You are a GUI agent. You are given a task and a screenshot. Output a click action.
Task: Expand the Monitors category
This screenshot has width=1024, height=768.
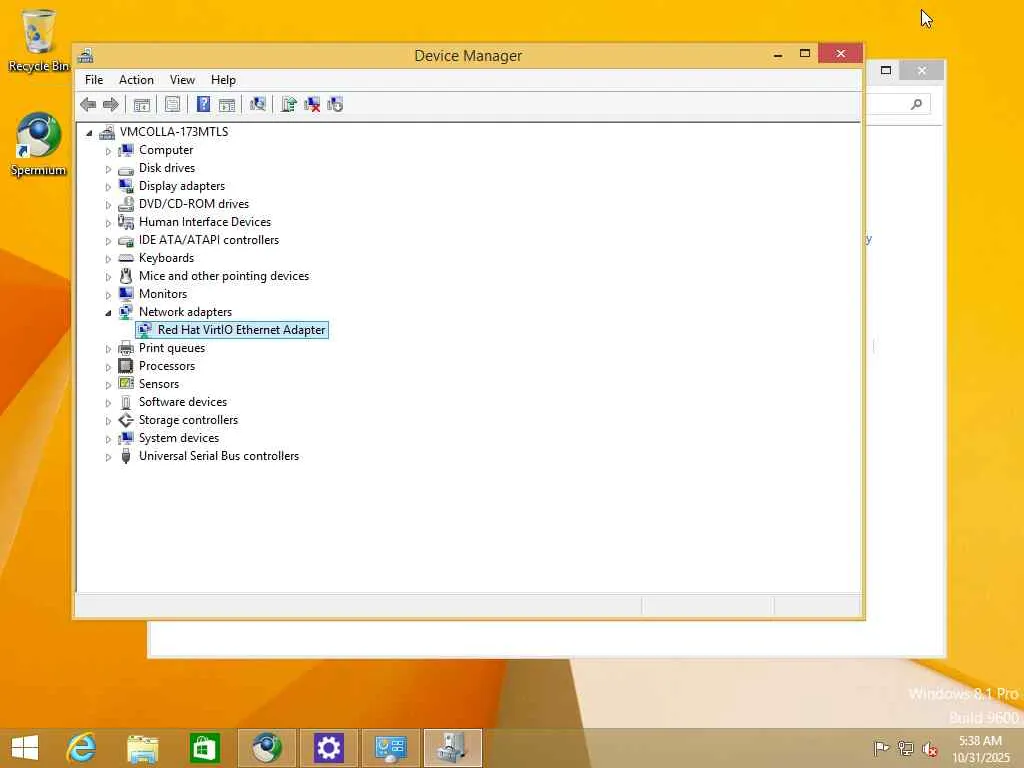point(108,295)
